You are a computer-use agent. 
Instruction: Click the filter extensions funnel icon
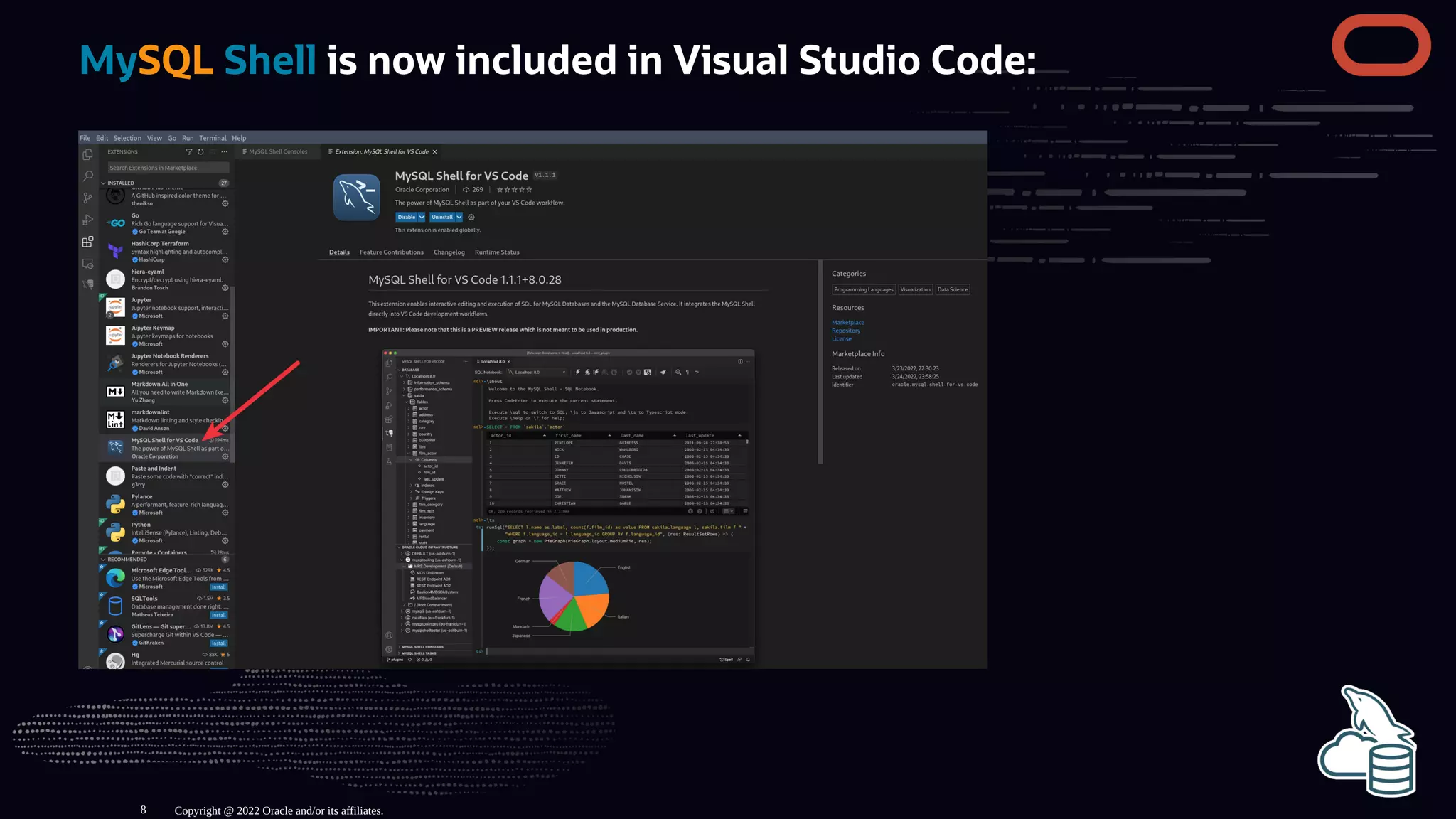tap(188, 151)
